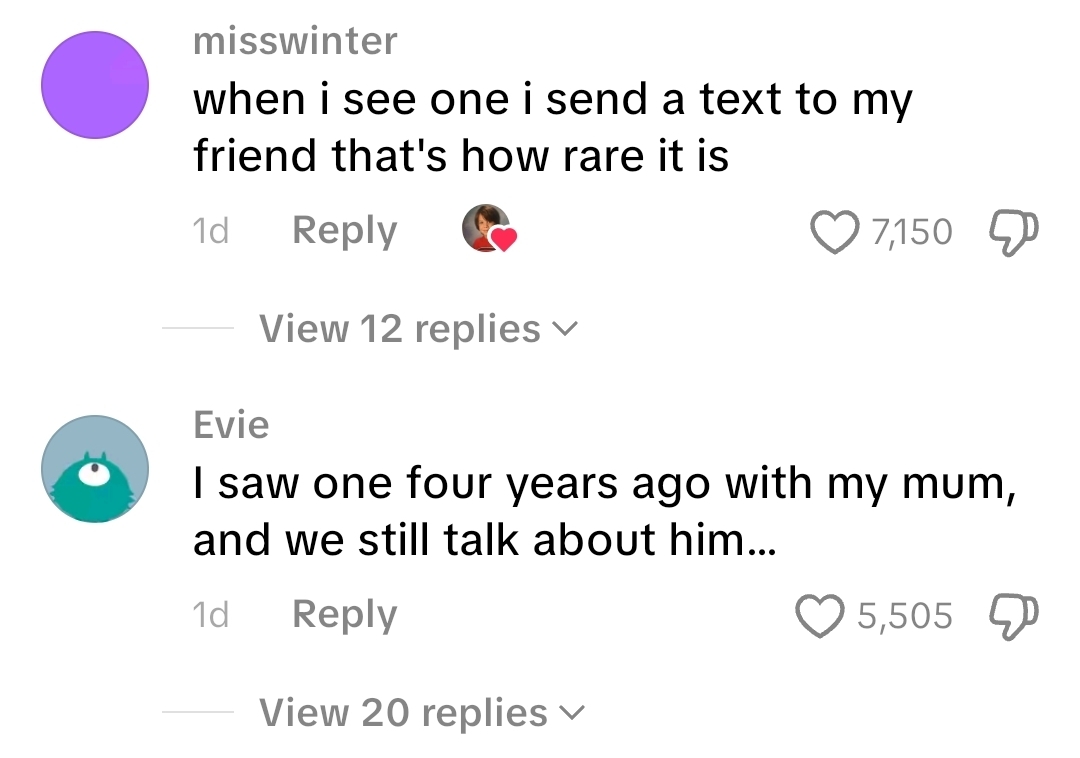Expand View 12 replies
This screenshot has width=1080, height=758.
pos(400,329)
